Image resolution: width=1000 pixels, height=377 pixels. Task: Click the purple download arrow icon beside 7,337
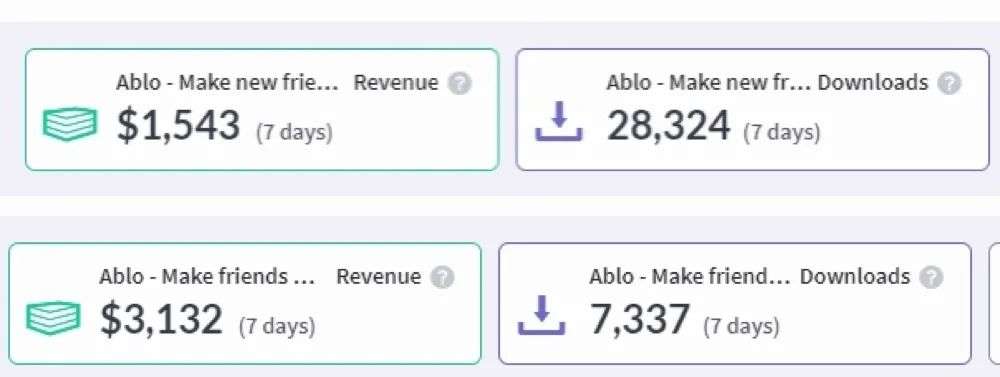(x=541, y=315)
